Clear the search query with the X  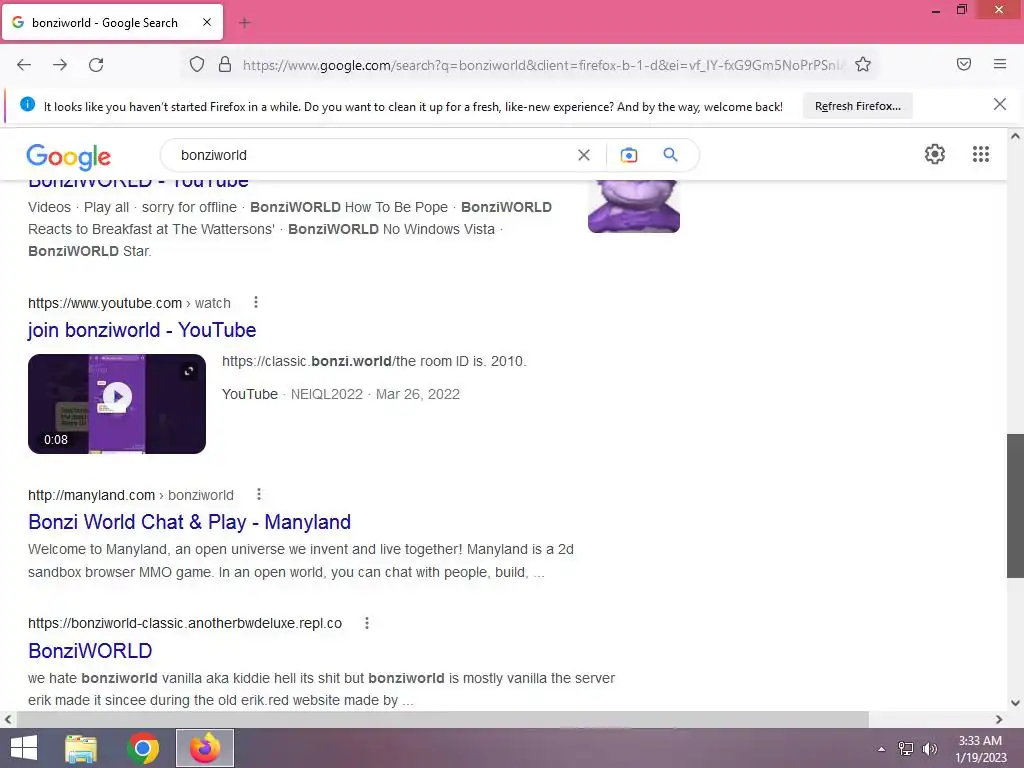coord(584,155)
